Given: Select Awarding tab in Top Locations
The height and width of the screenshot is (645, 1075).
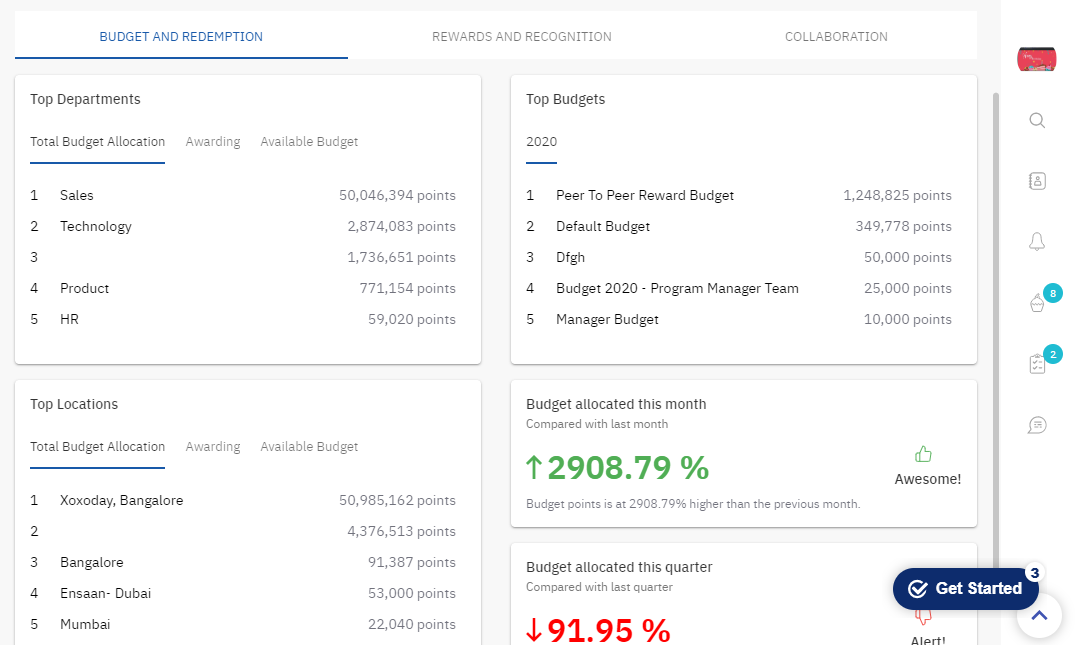Looking at the screenshot, I should click(x=213, y=447).
